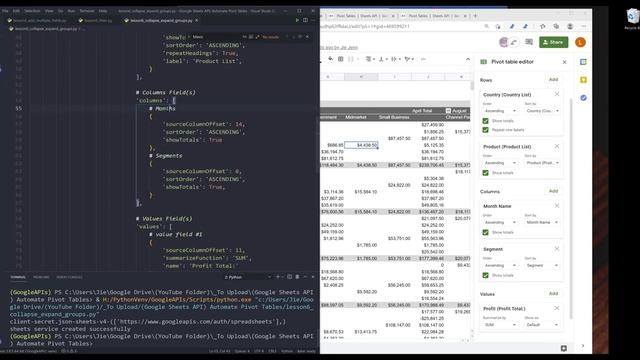Image resolution: width=640 pixels, height=360 pixels.
Task: Open the Recycle Bin desktop icon
Action: coord(632,19)
